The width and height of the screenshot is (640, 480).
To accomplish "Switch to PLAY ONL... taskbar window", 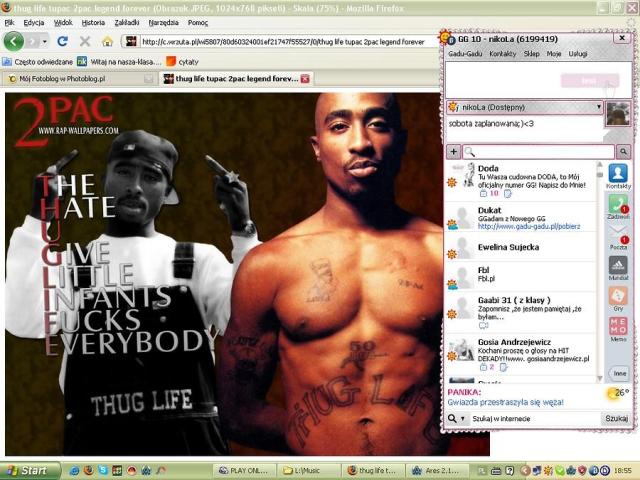I will (244, 471).
